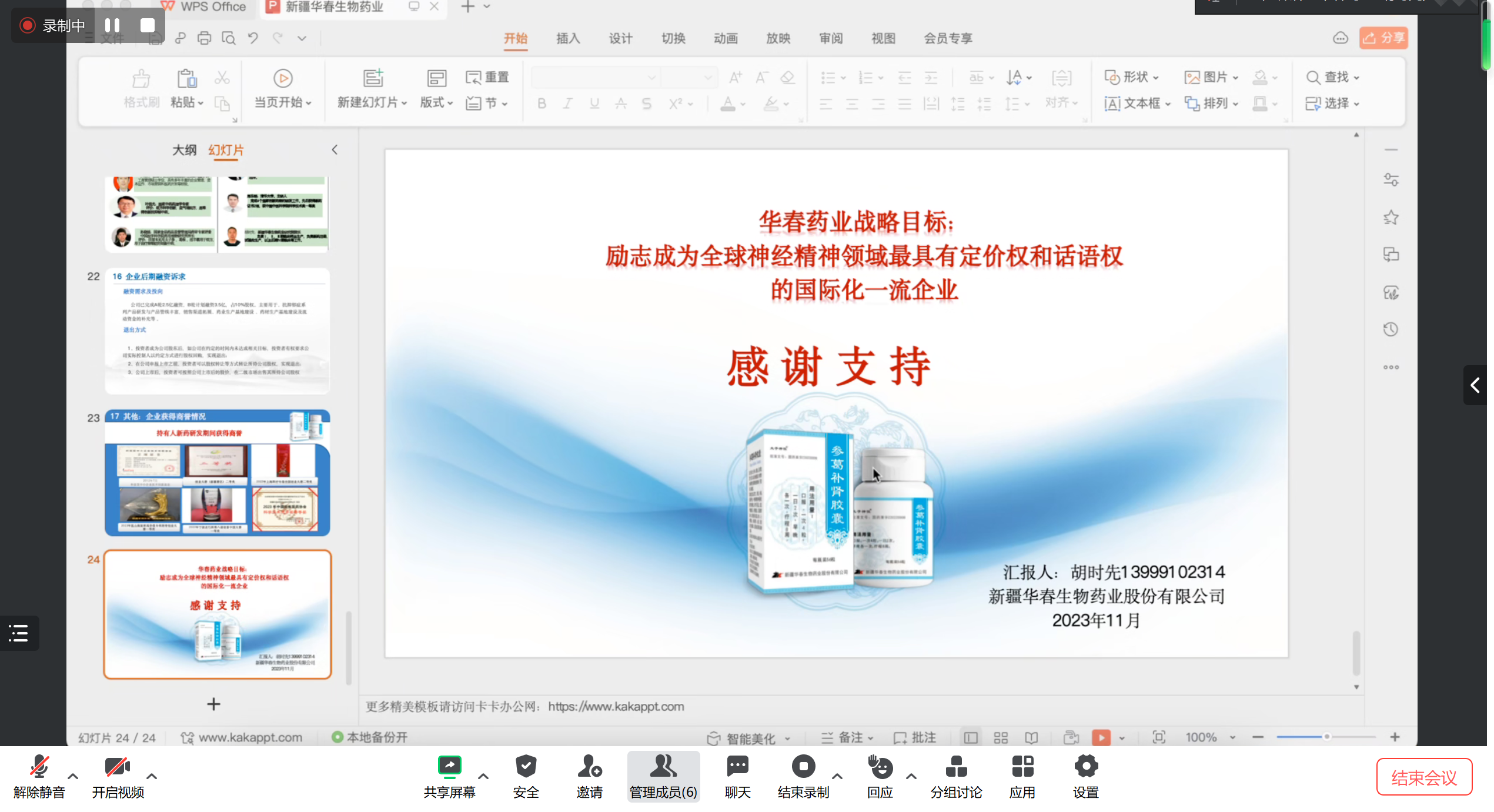Toggle the Notes (备注) pane
Image resolution: width=1494 pixels, height=812 pixels.
[x=847, y=738]
